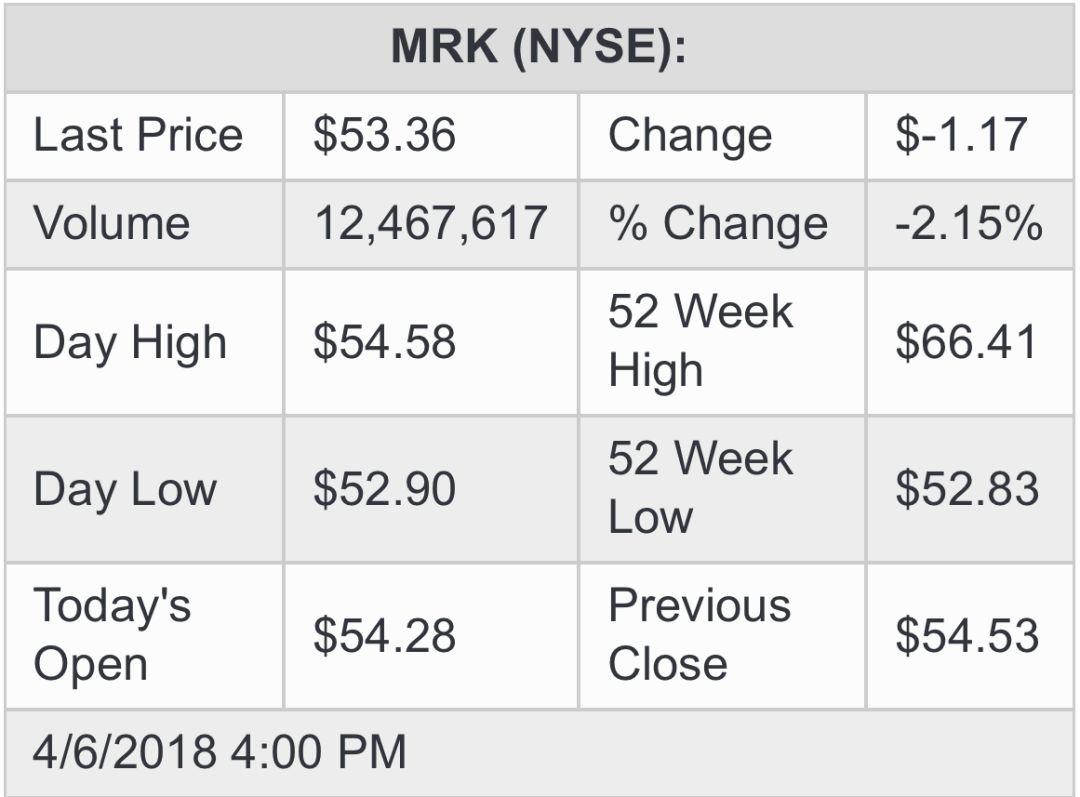Select the % Change label cell
The image size is (1080, 797).
[722, 225]
